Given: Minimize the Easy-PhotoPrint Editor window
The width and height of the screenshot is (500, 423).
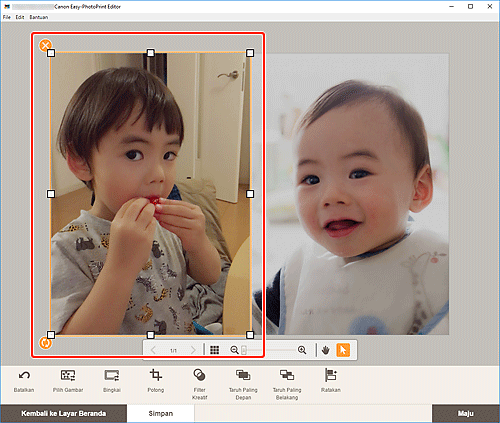Looking at the screenshot, I should [452, 6].
